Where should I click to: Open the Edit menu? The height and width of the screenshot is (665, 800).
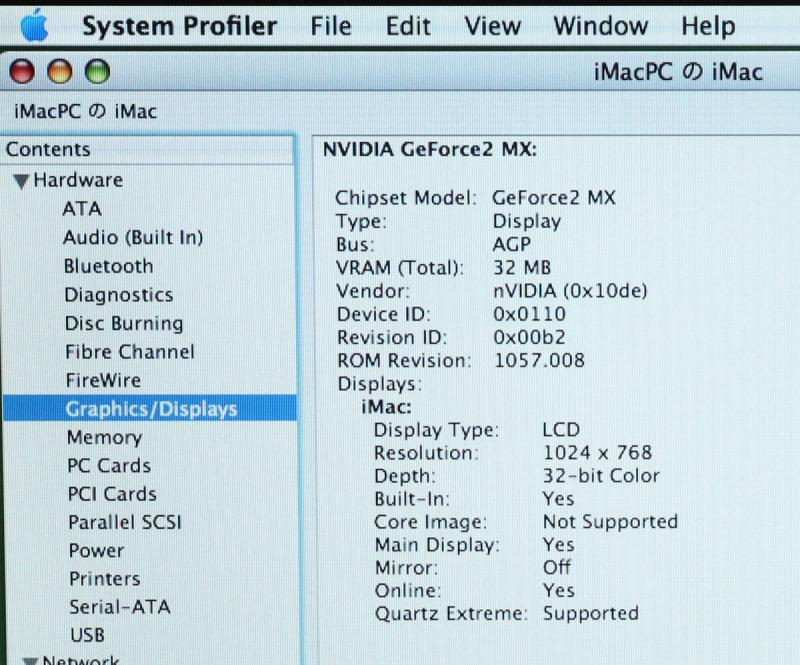(408, 26)
